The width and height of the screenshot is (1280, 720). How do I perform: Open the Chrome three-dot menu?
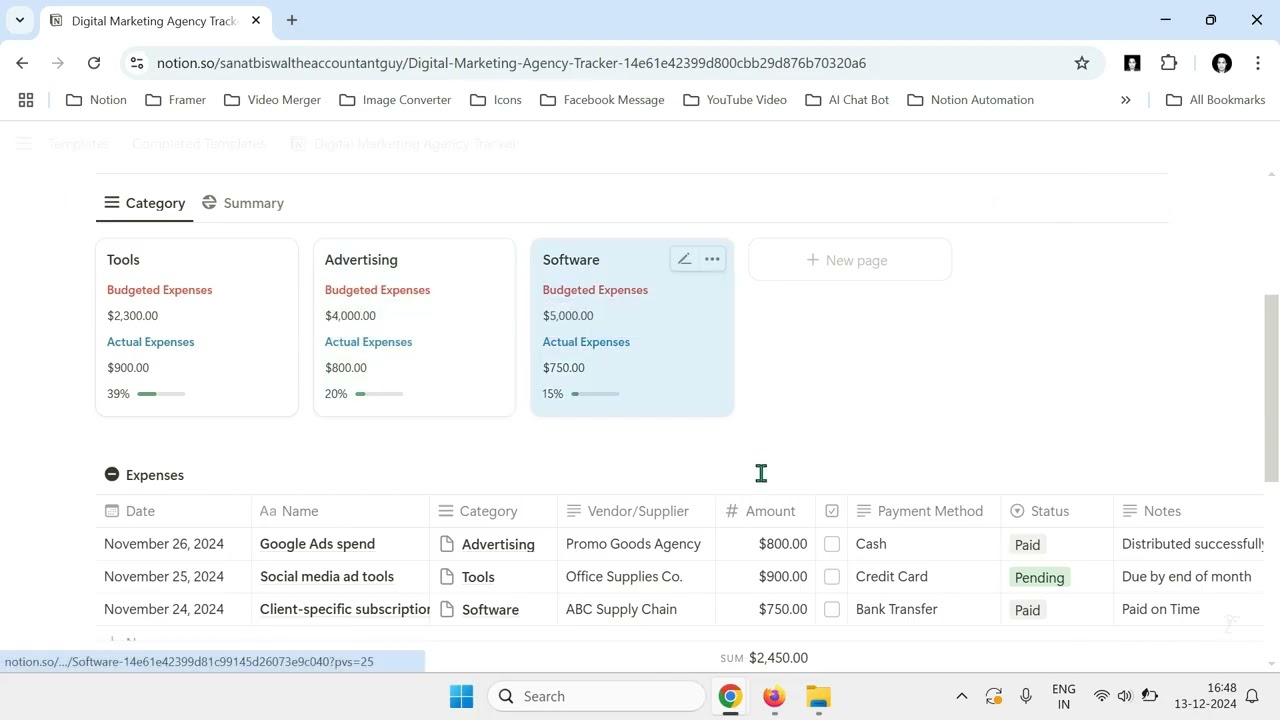[1257, 63]
